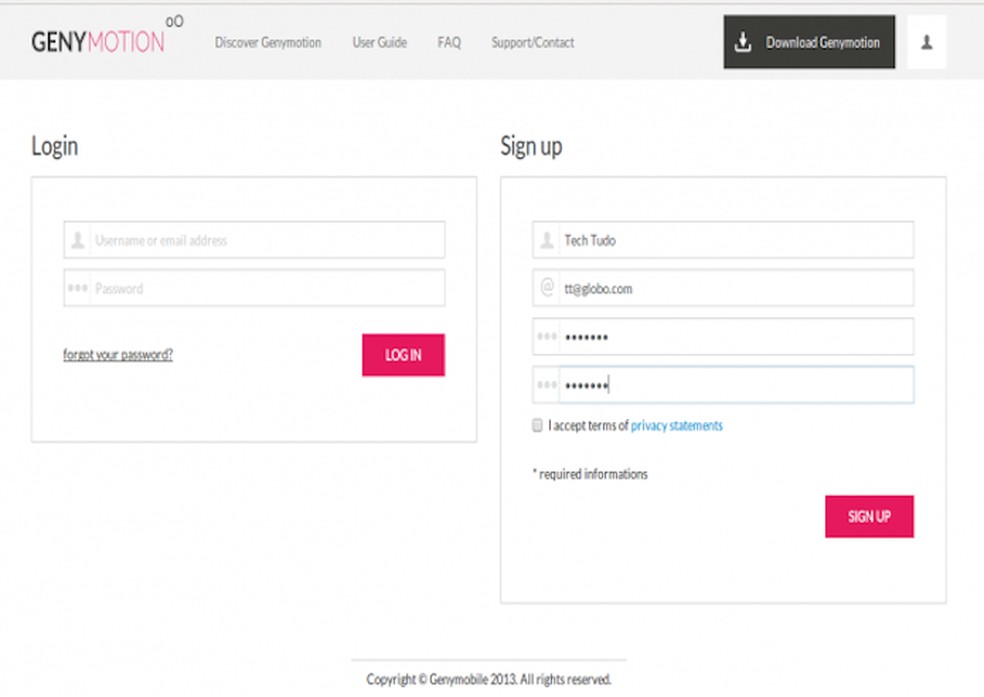Image resolution: width=984 pixels, height=697 pixels.
Task: Select the dots icon in login password field
Action: point(78,288)
